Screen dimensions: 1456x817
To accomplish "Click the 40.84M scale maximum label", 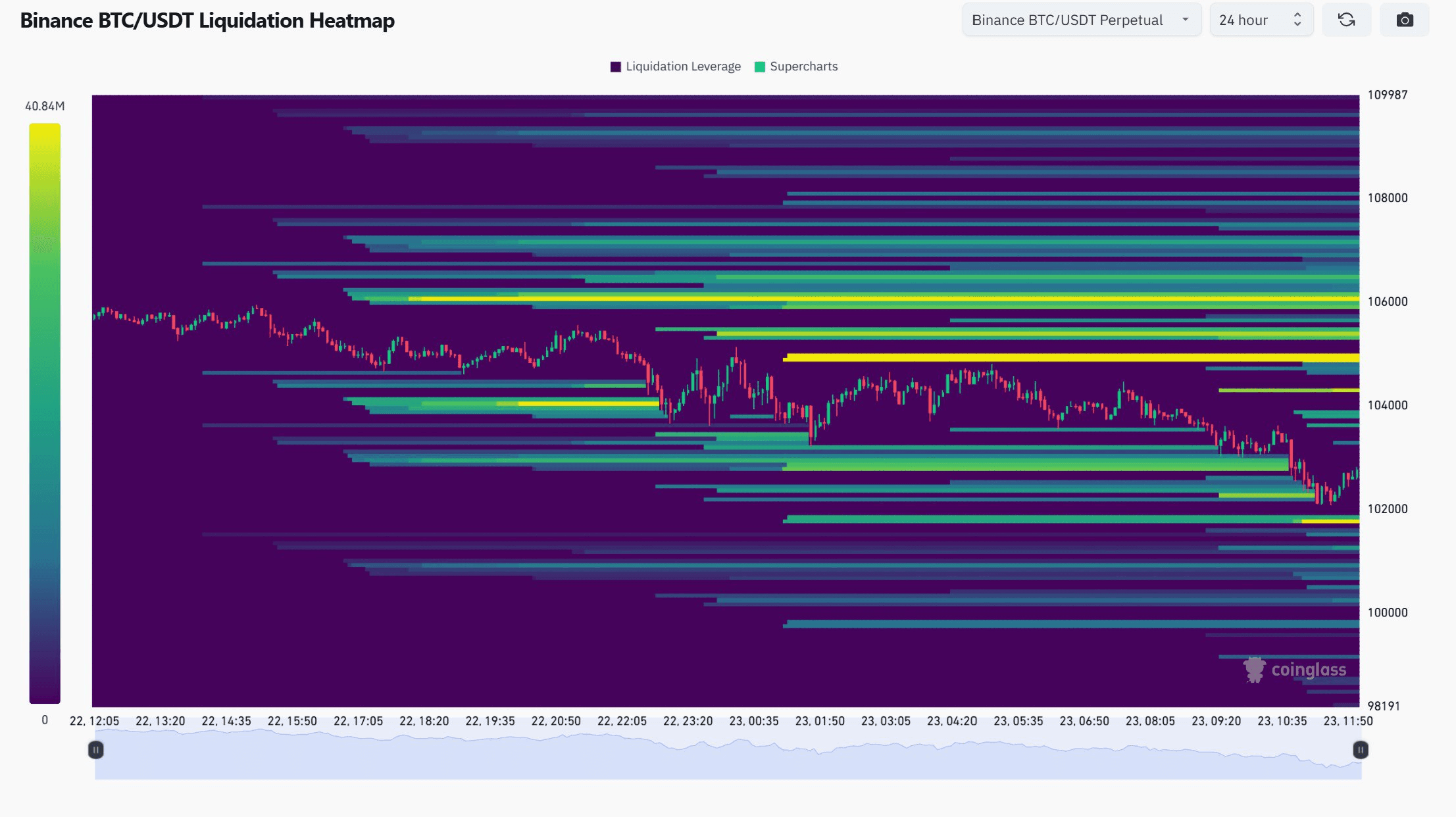I will pos(45,106).
